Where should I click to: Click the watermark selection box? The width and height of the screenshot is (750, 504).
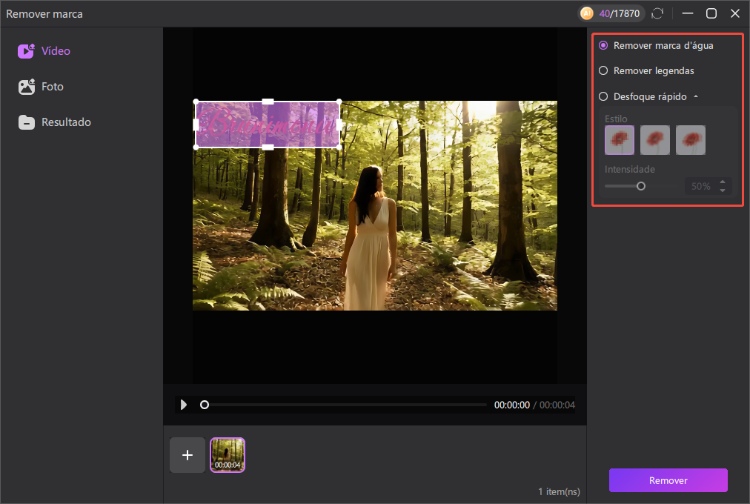coord(268,124)
